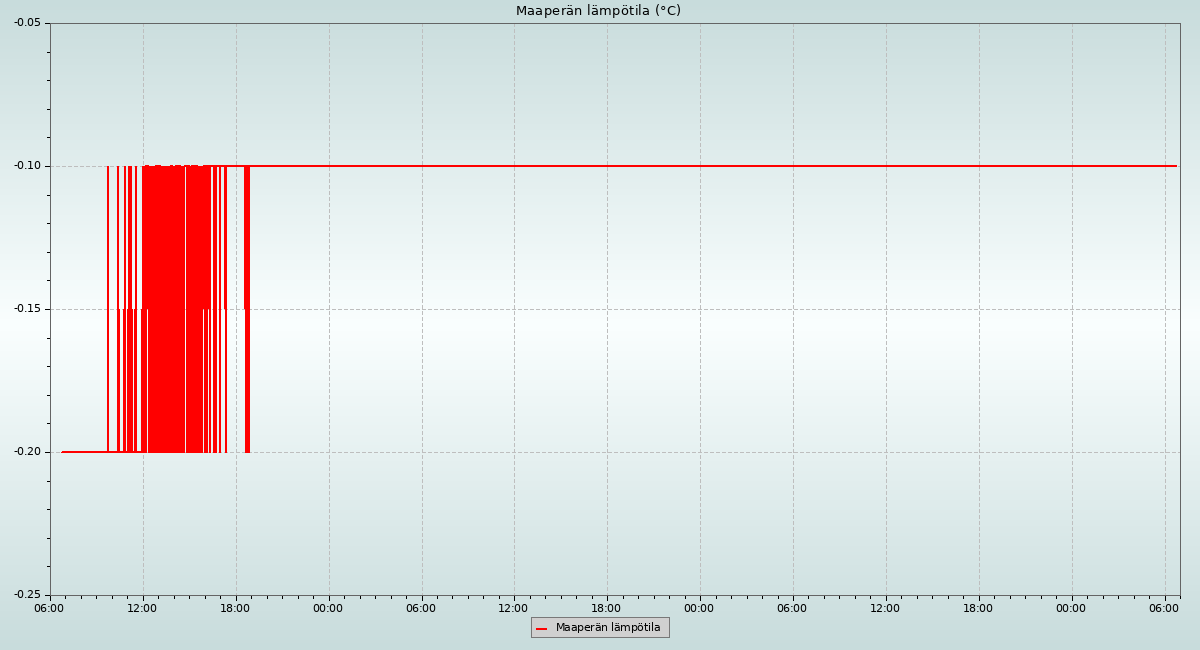Click the -0.15 y-axis tick label
This screenshot has width=1200, height=650.
[x=27, y=309]
